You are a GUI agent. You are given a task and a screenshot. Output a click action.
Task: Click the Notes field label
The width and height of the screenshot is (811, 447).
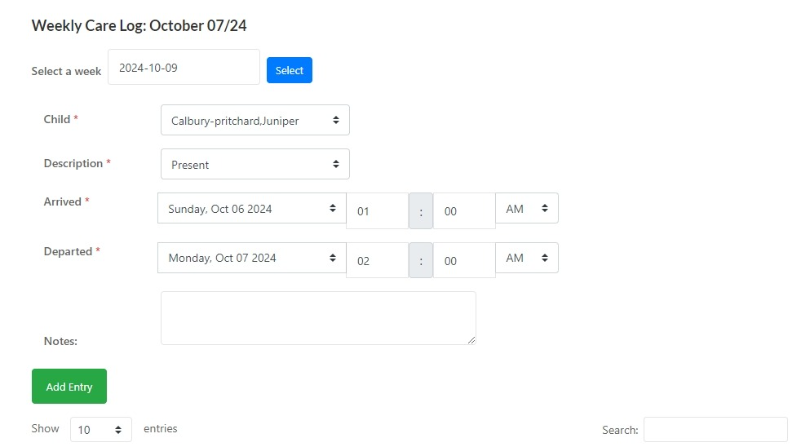click(x=60, y=341)
